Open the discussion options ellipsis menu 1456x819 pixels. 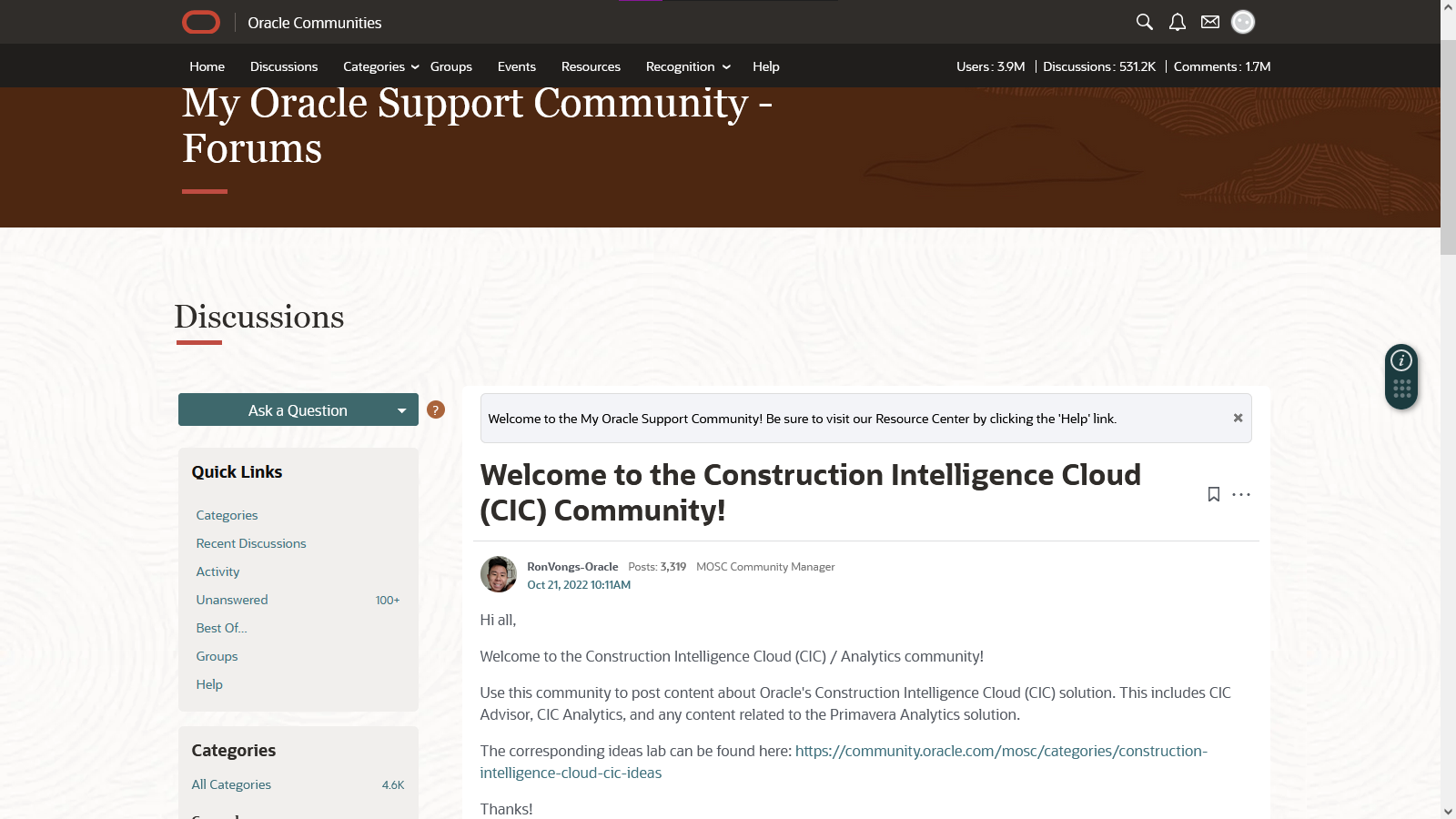pyautogui.click(x=1241, y=494)
